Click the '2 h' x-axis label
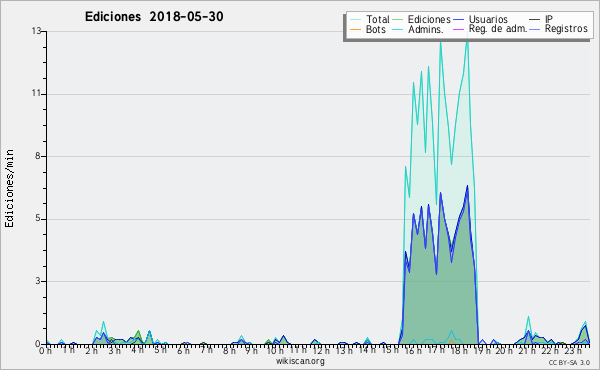The image size is (600, 370). pos(91,351)
